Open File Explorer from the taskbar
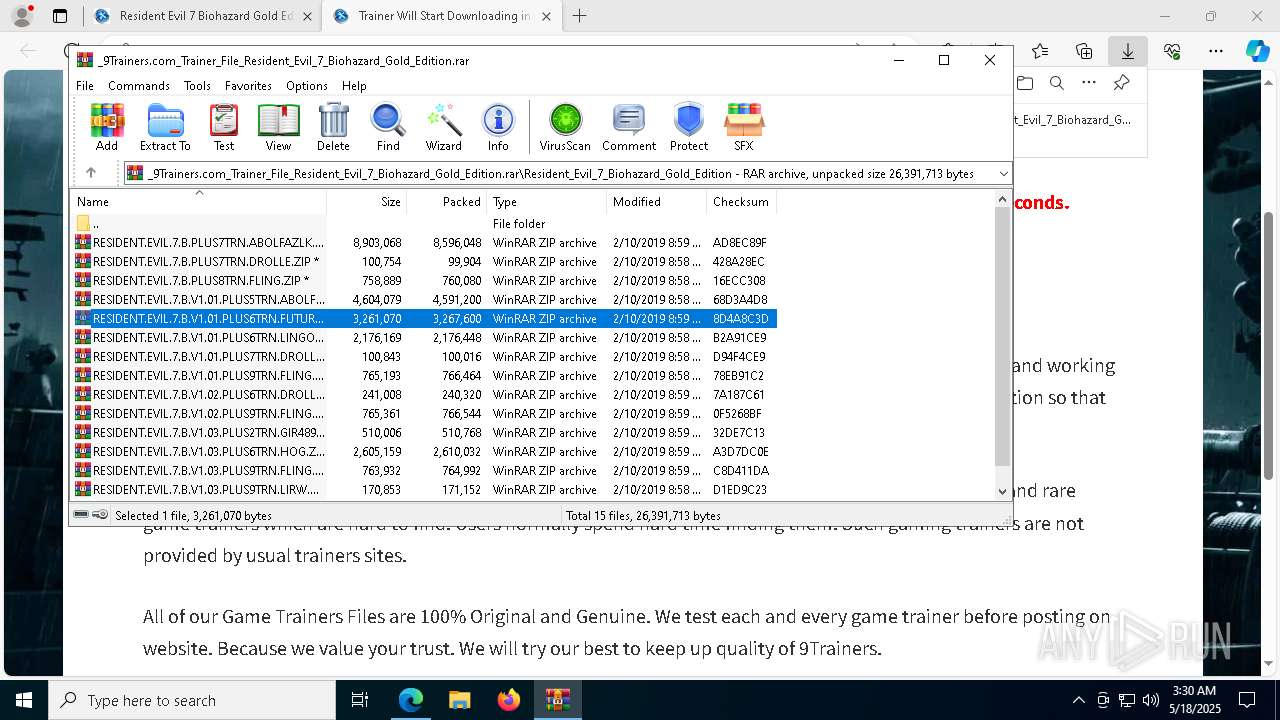 460,700
